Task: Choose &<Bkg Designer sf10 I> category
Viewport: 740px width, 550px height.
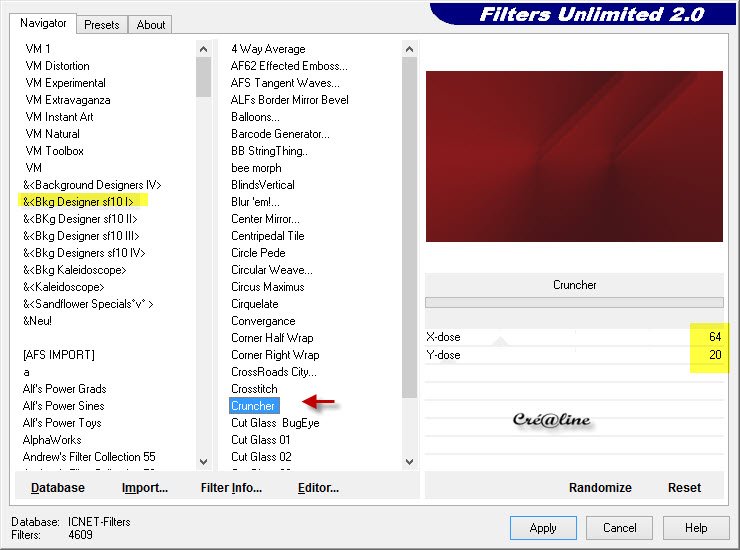Action: [78, 202]
